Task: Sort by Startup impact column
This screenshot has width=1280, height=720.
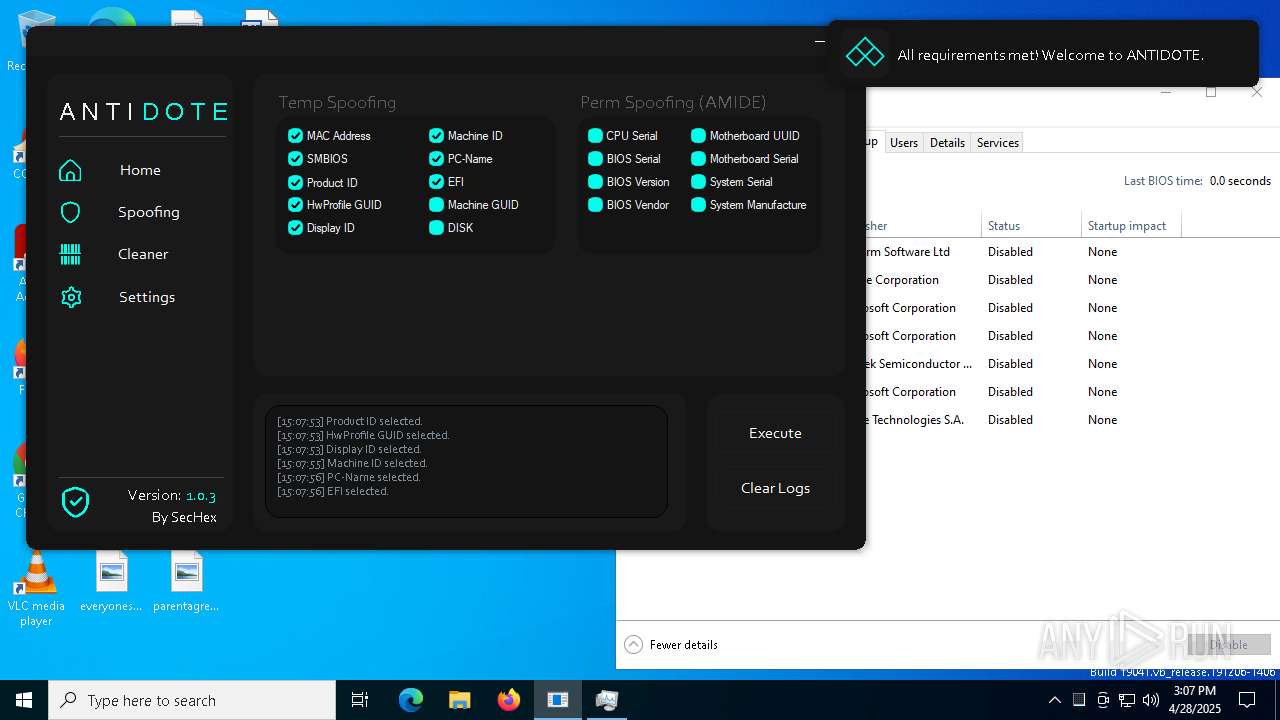Action: point(1131,226)
